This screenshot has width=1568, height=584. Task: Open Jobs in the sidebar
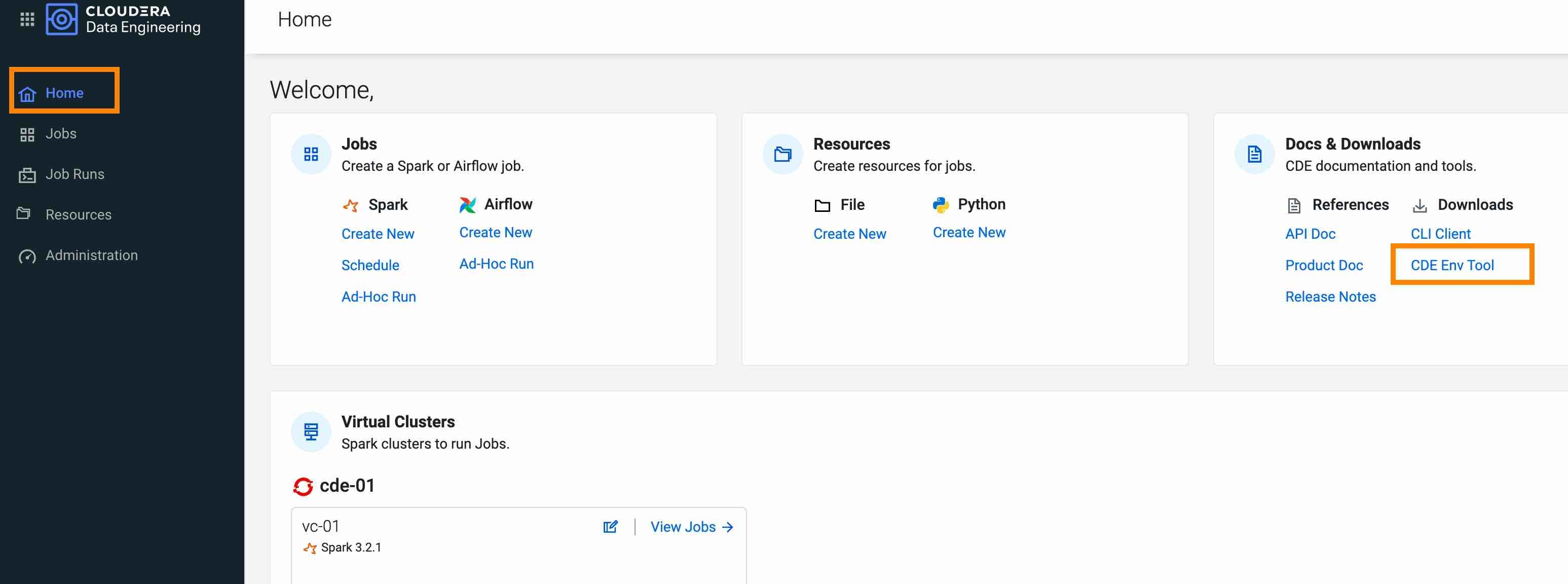(60, 133)
